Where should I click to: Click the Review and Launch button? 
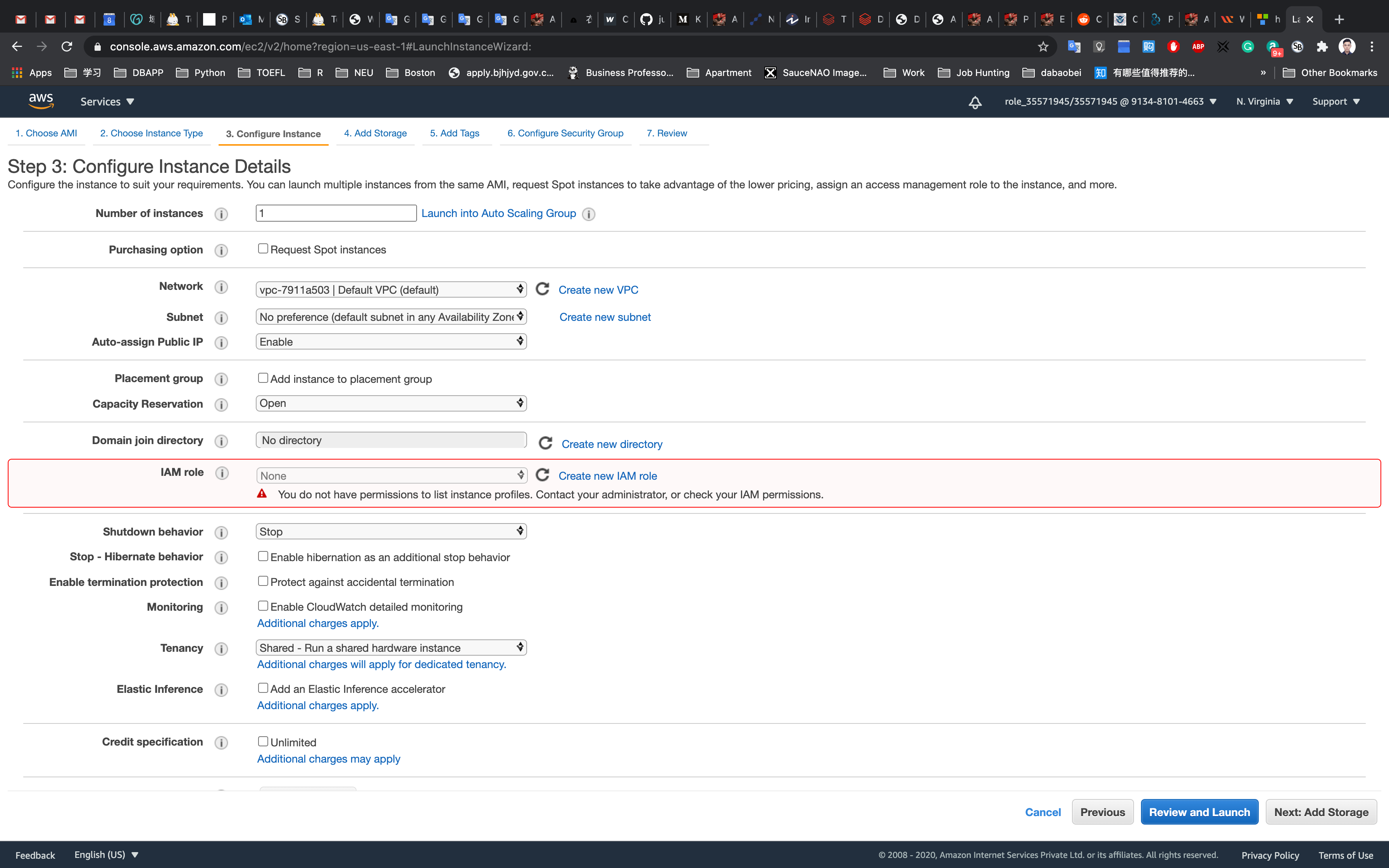(1199, 812)
